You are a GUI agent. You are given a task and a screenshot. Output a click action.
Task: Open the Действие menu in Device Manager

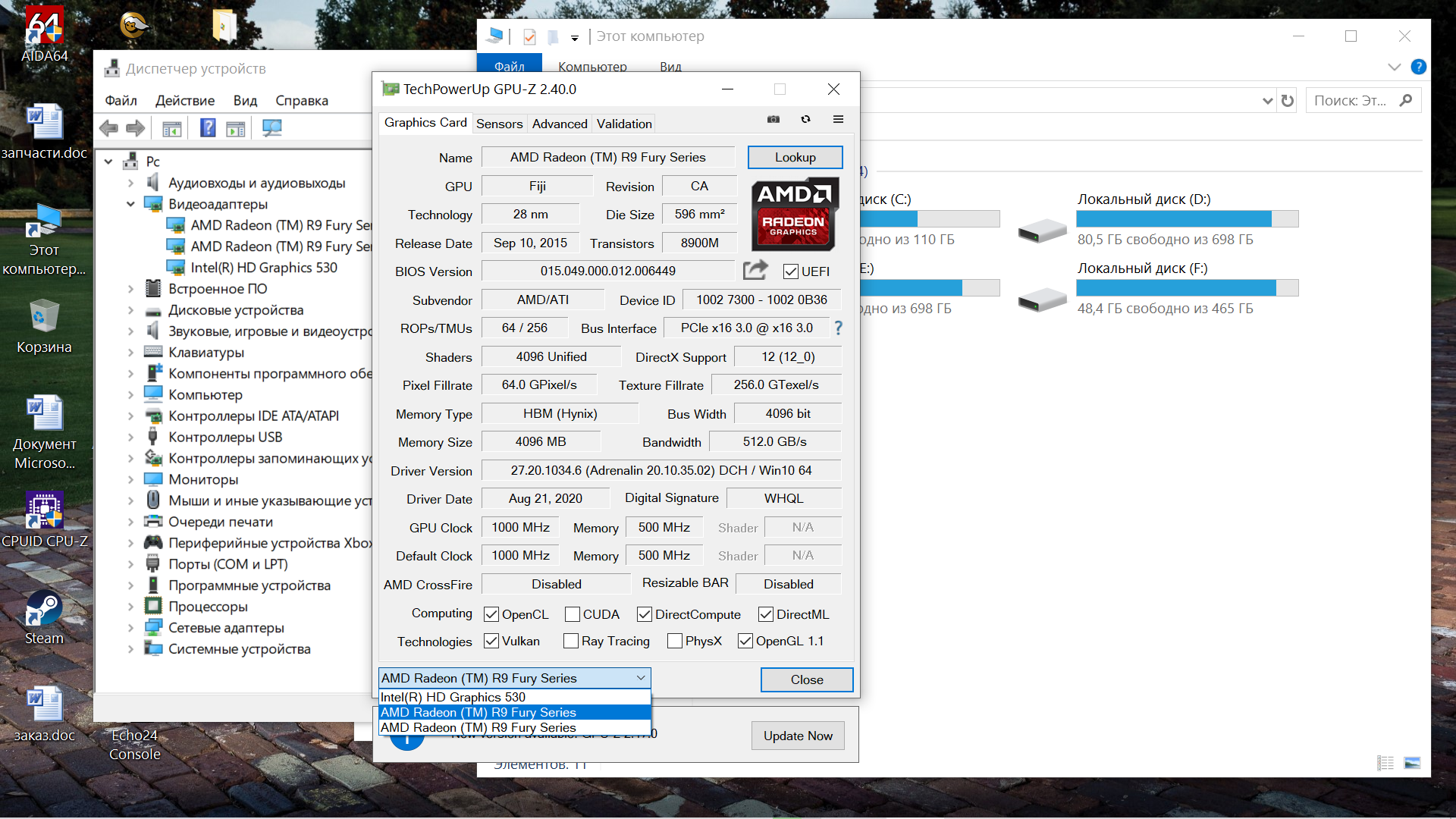pyautogui.click(x=185, y=100)
